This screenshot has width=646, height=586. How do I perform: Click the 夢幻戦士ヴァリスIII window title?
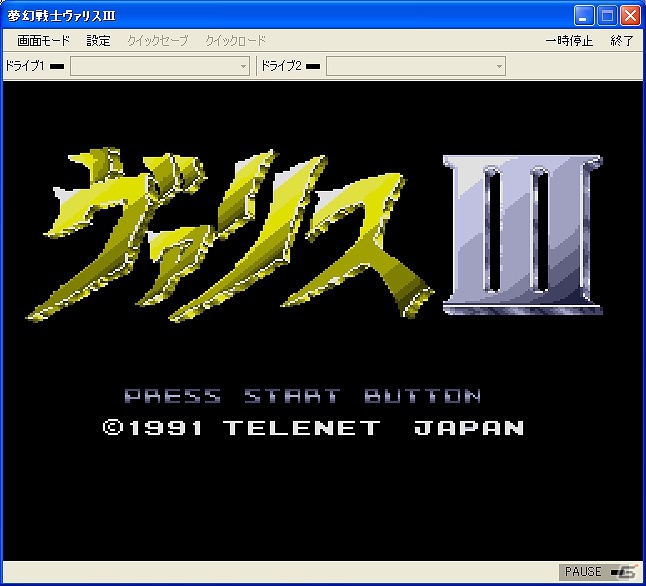click(x=61, y=16)
